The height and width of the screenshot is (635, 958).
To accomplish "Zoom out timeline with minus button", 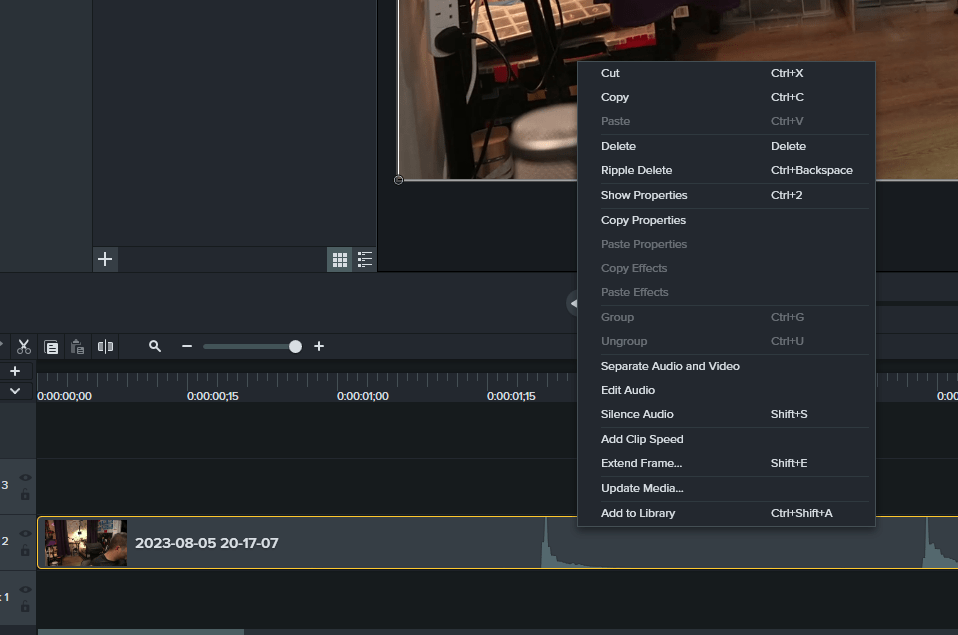I will click(187, 347).
